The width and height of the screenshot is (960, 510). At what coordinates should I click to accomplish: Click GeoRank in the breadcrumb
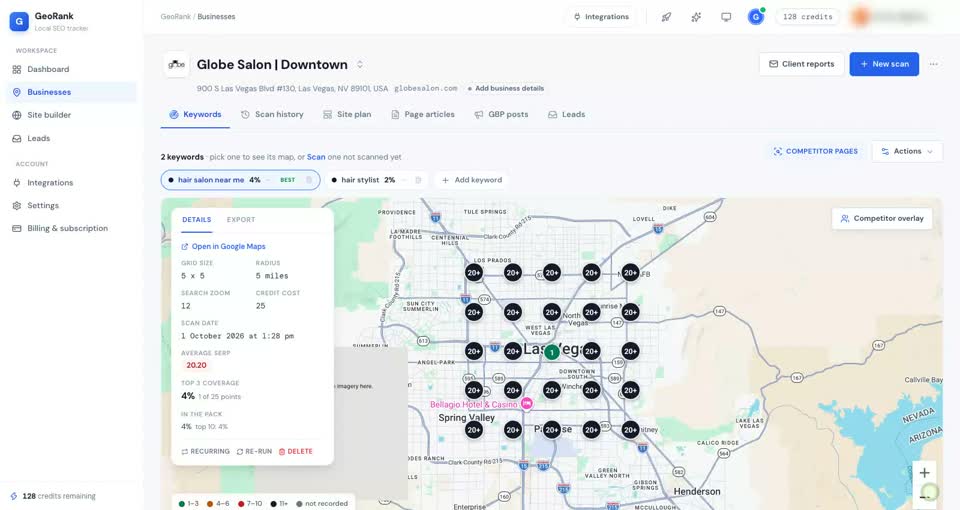176,17
